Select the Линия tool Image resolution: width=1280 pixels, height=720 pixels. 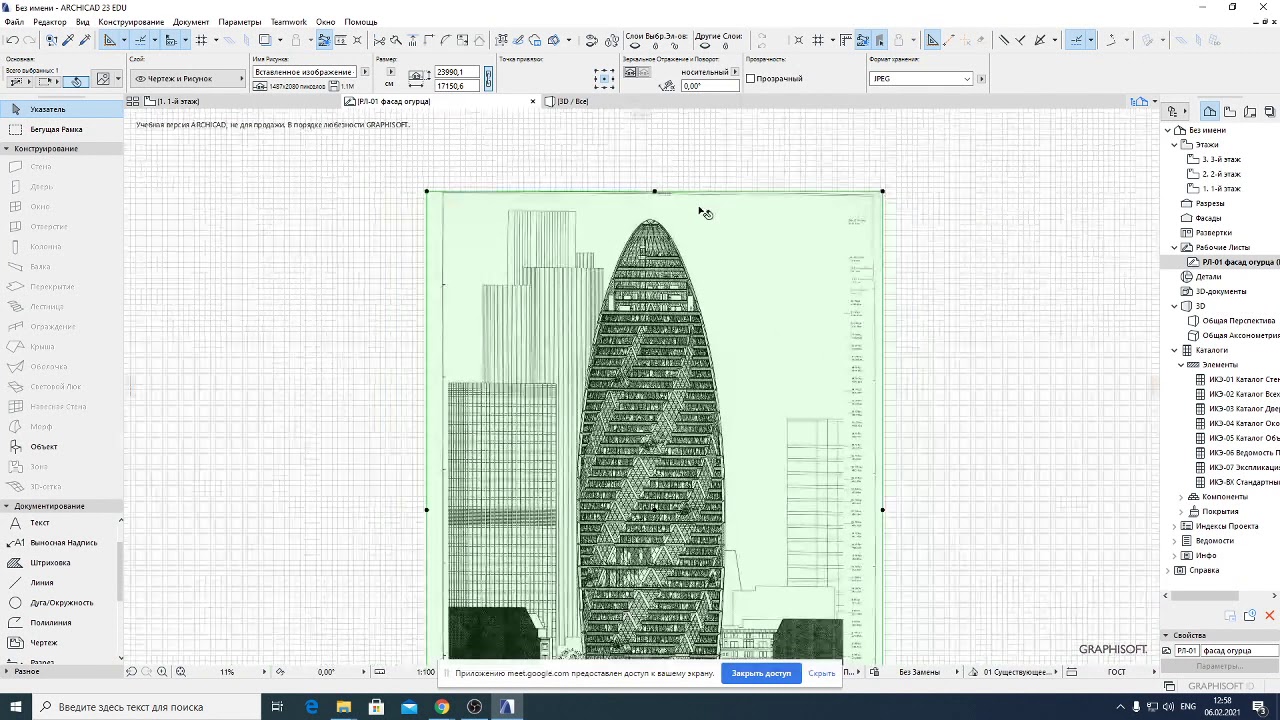(x=60, y=583)
